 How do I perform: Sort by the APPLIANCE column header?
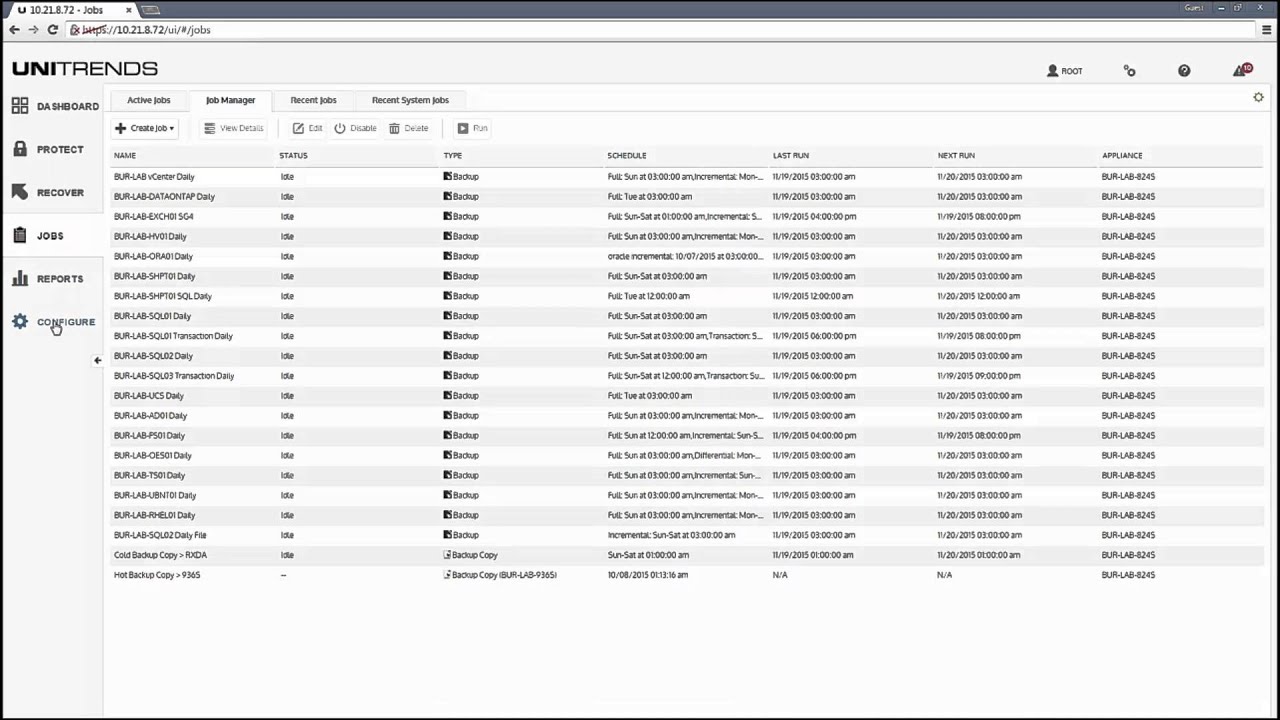tap(1121, 155)
